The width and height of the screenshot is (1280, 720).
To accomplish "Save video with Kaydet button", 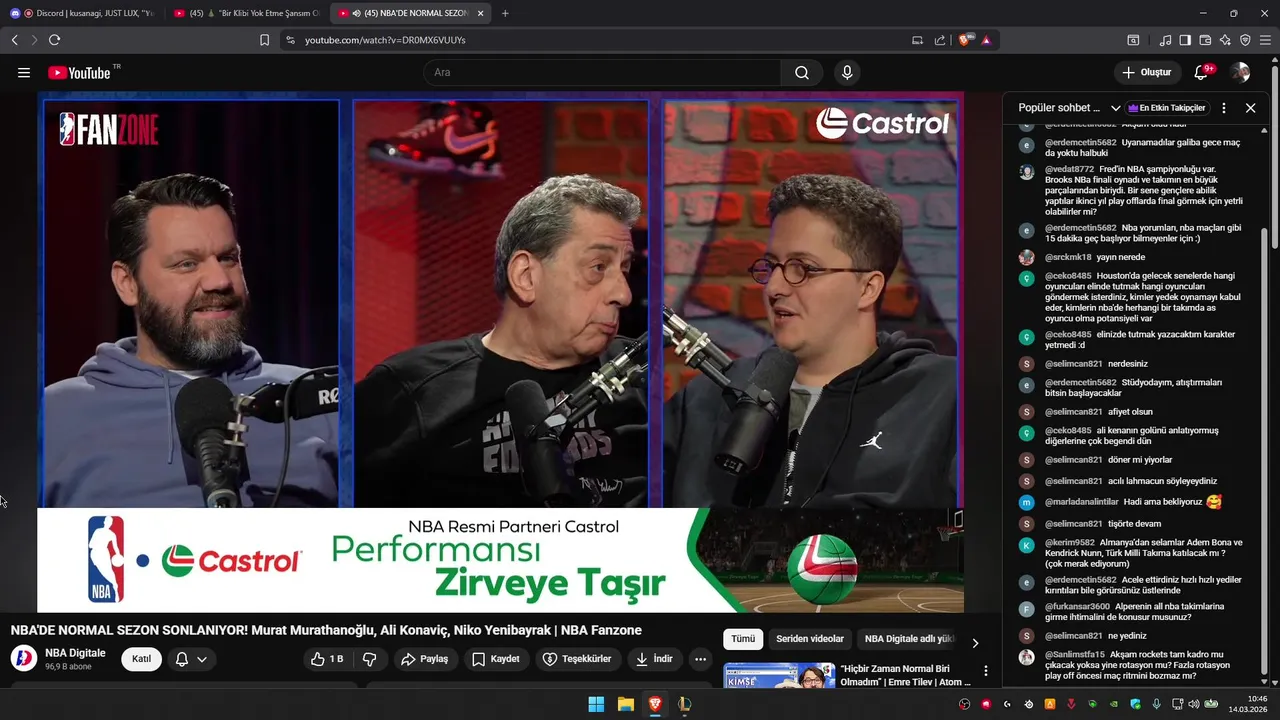I will (x=496, y=659).
